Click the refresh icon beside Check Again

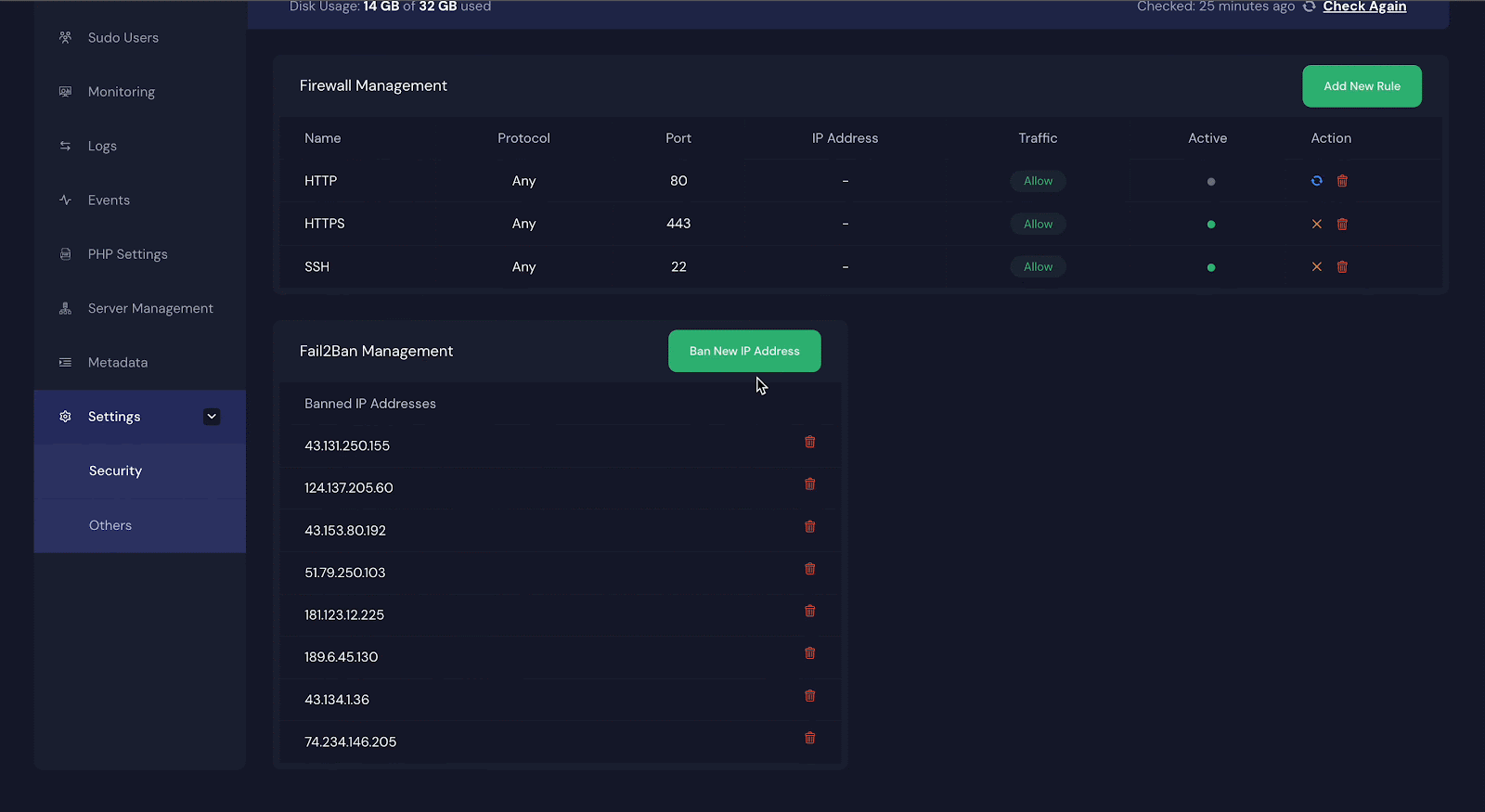(x=1309, y=6)
